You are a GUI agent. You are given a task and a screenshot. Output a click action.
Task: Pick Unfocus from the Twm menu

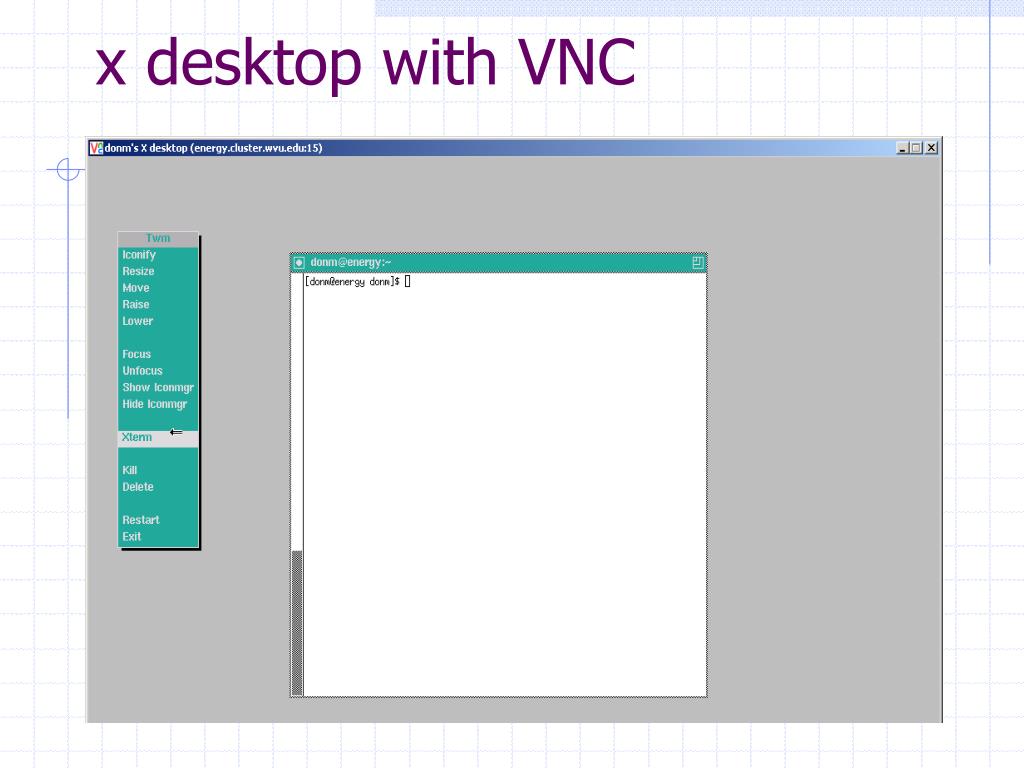(158, 371)
